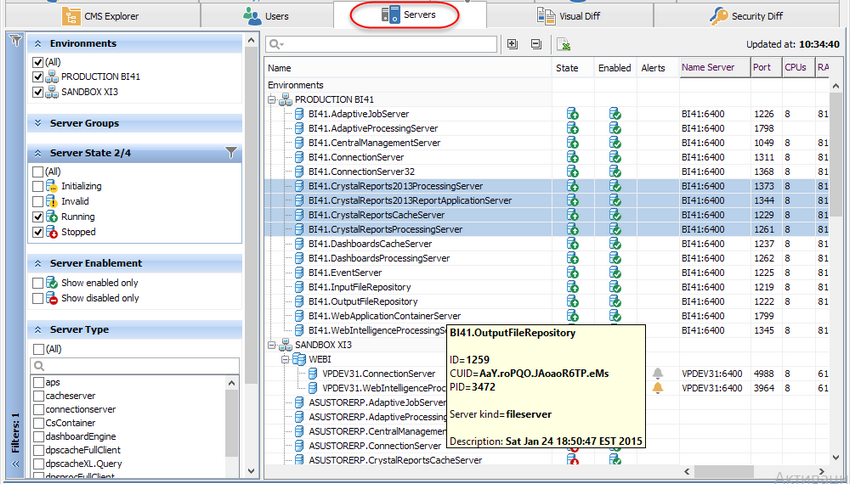This screenshot has width=850, height=484.
Task: Check the aps server type
Action: coord(38,383)
